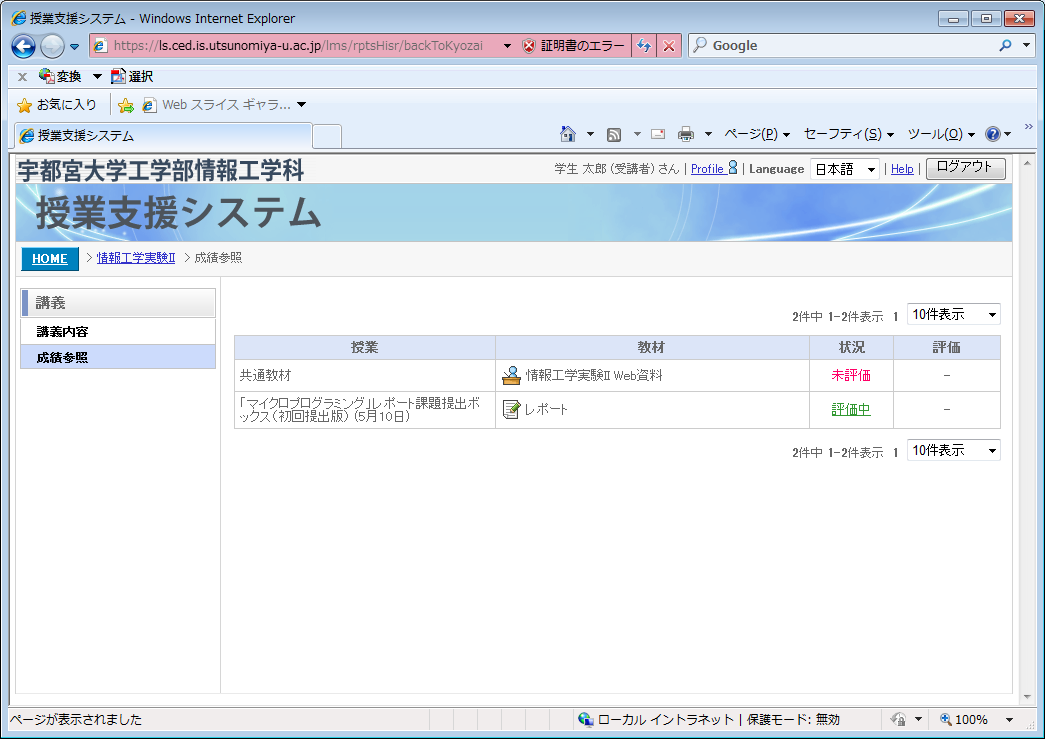Click the 情報工学実験II breadcrumb link
1045x739 pixels.
(135, 258)
